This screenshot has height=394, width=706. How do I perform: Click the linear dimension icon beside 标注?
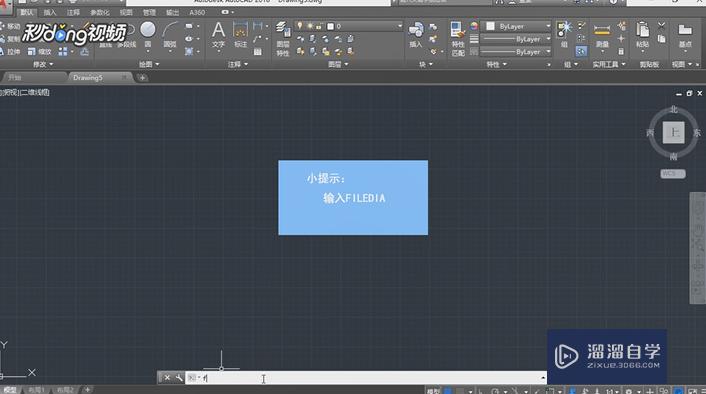pyautogui.click(x=258, y=26)
